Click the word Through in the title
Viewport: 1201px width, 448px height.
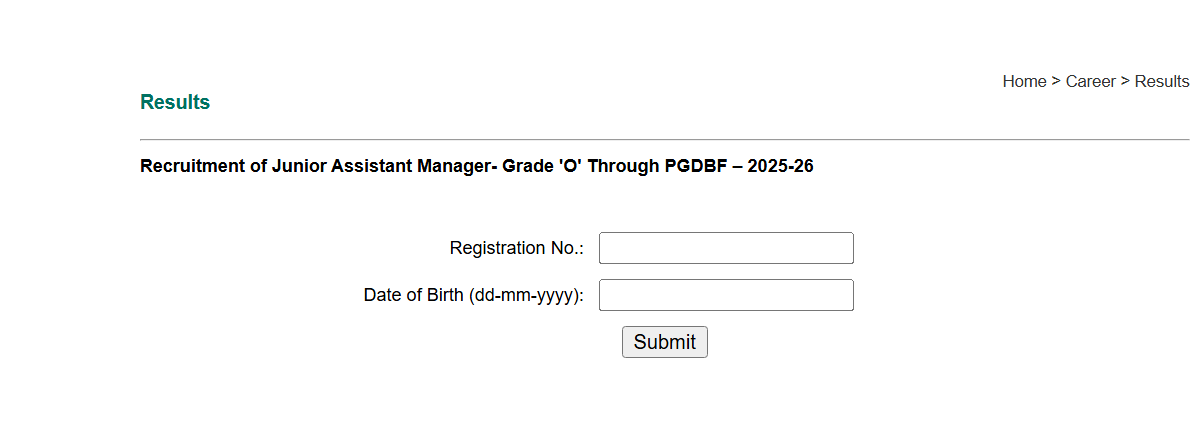(623, 166)
